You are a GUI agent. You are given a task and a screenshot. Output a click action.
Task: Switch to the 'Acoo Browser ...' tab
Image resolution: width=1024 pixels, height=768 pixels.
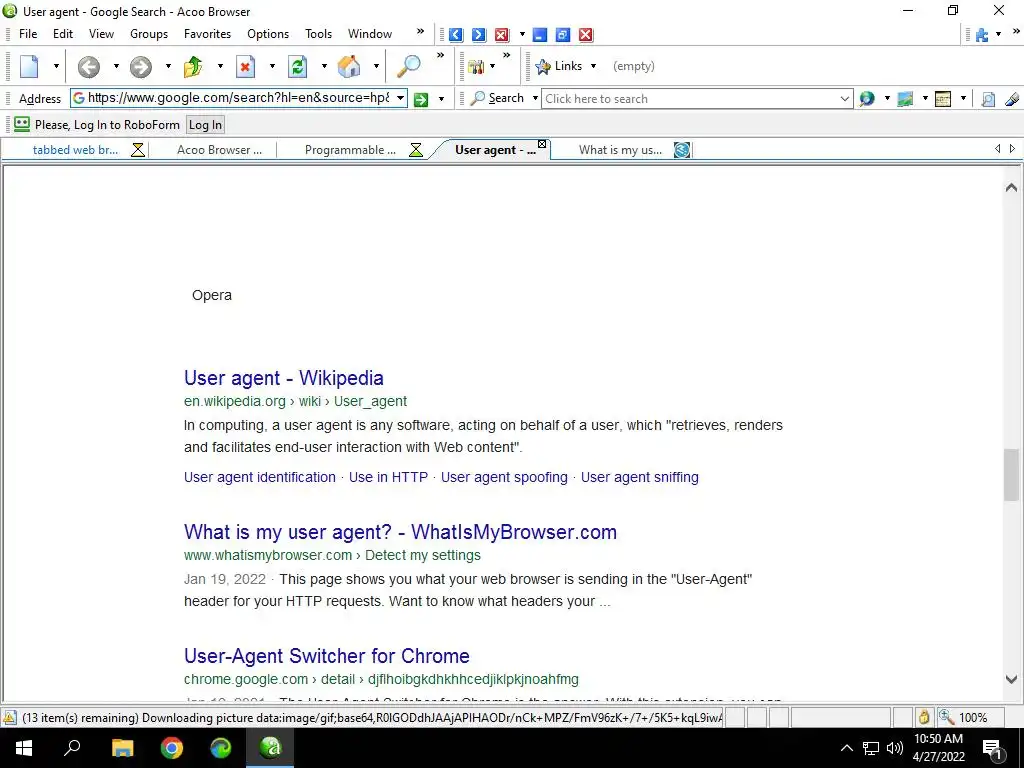point(219,150)
